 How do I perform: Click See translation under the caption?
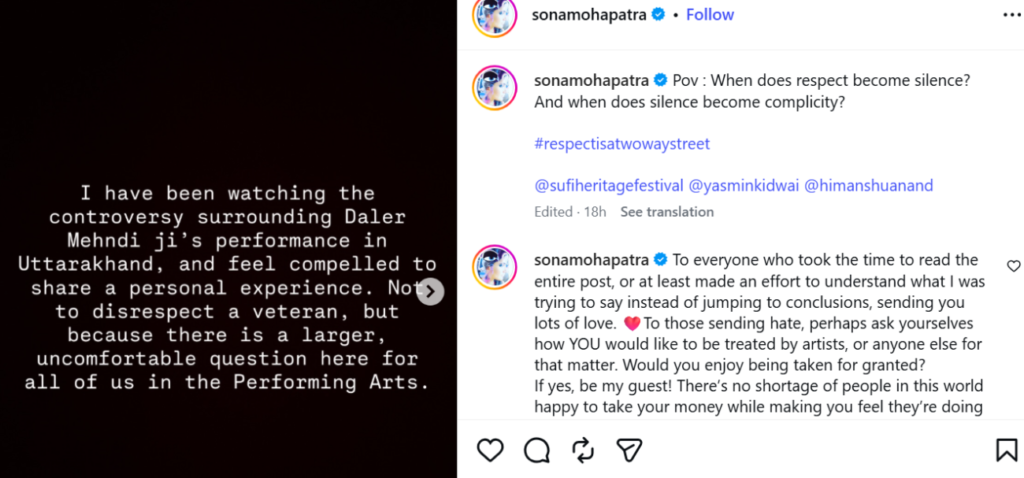(x=667, y=212)
